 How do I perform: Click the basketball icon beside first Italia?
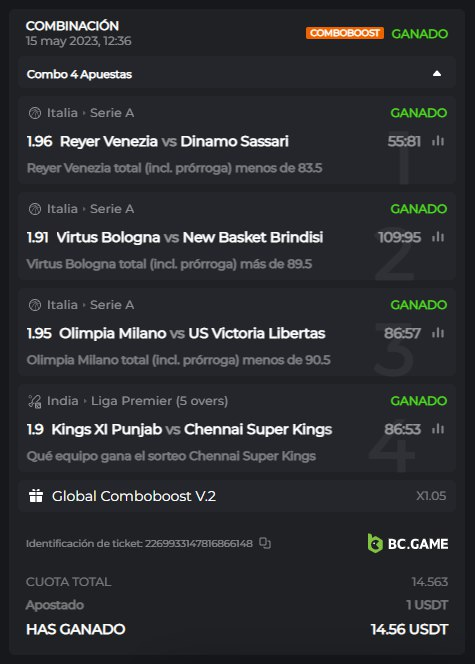[35, 113]
